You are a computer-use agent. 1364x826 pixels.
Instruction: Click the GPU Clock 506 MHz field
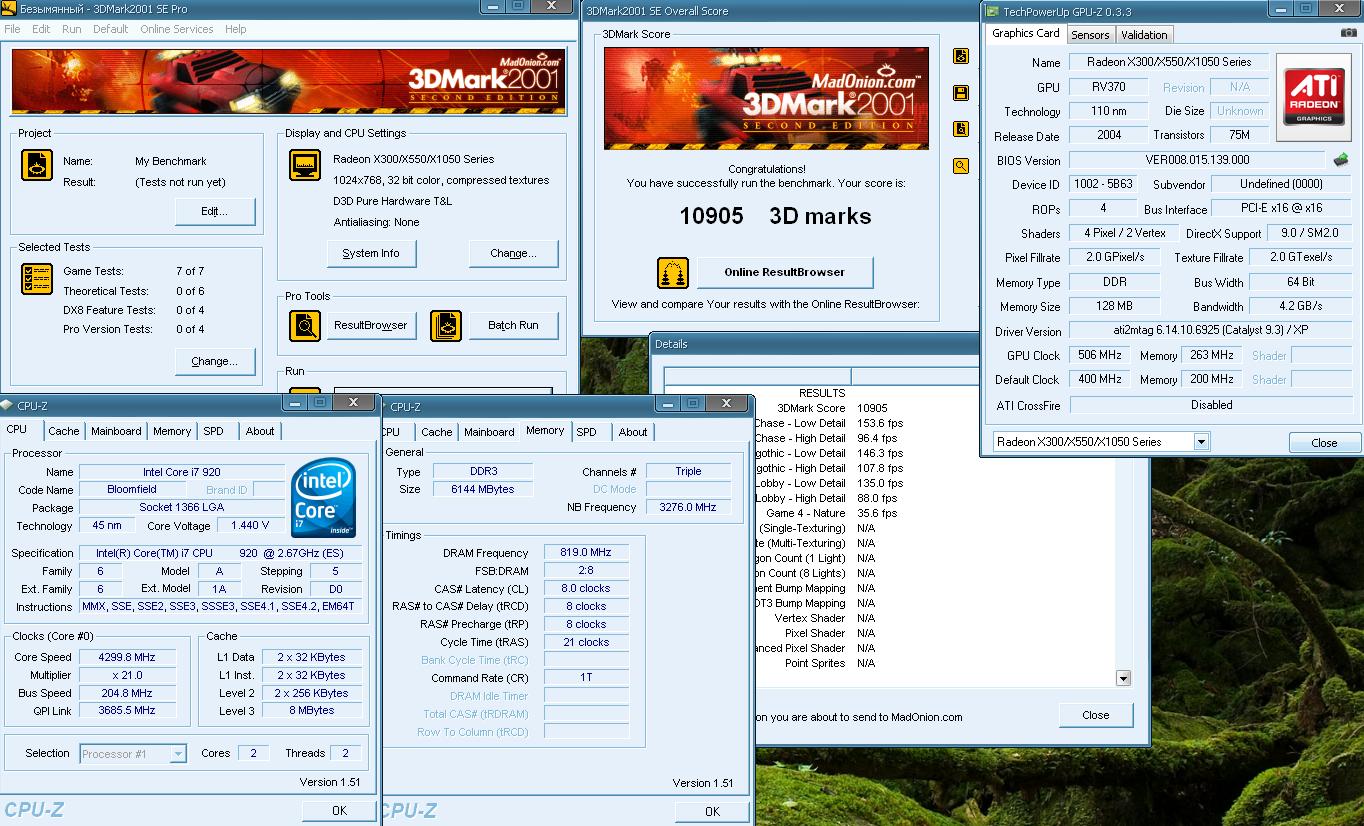point(1100,355)
